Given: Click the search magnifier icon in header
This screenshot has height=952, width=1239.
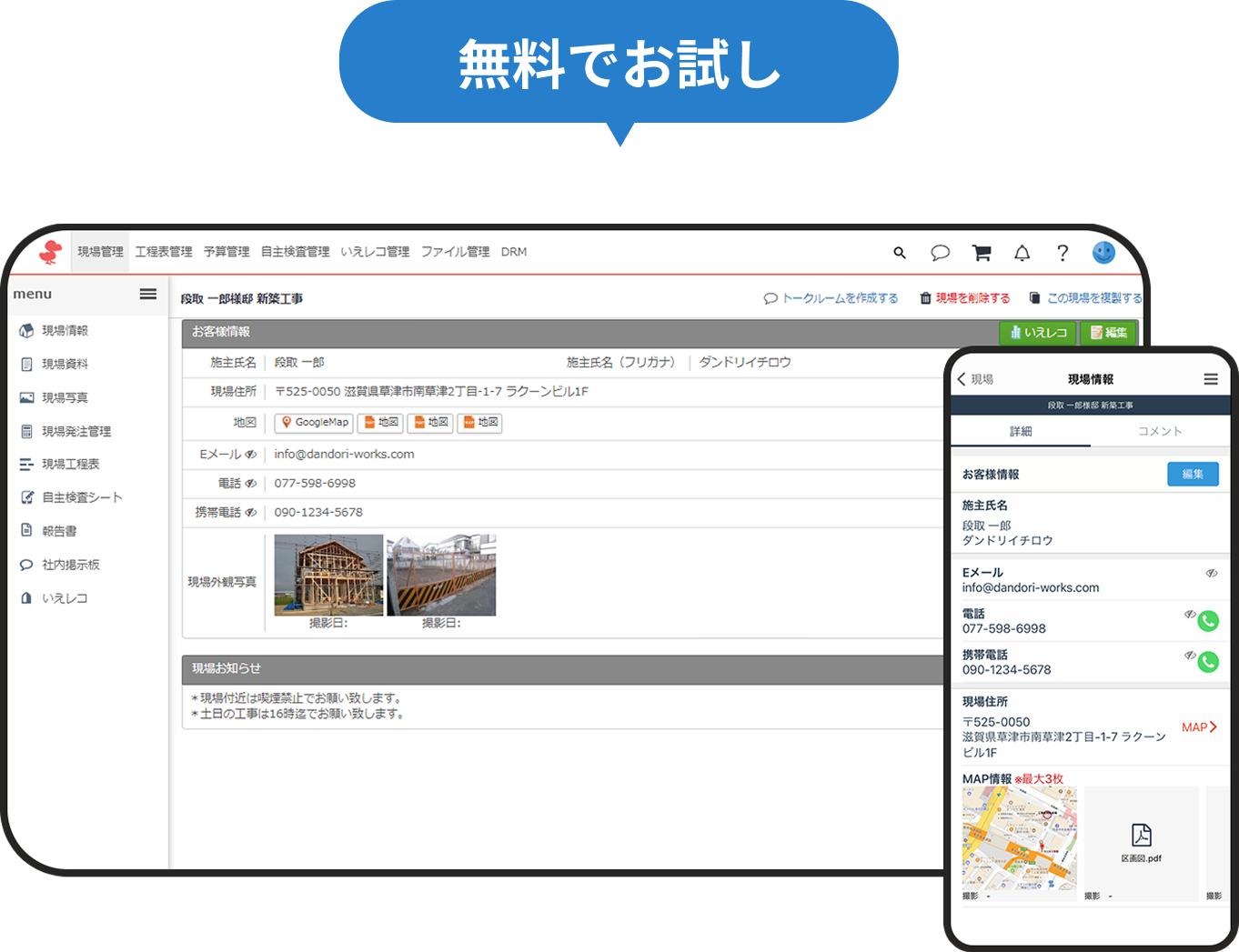Looking at the screenshot, I should [900, 253].
